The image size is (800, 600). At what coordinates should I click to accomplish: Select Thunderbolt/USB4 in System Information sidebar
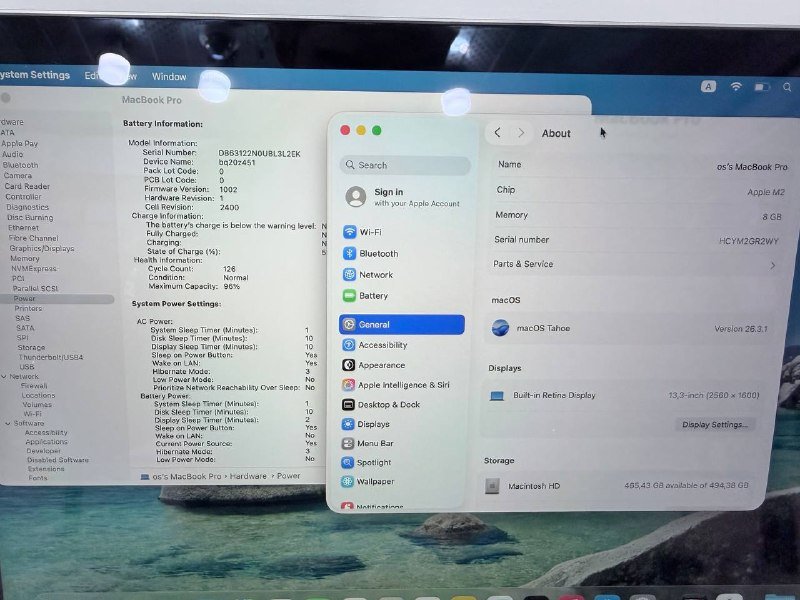(x=51, y=357)
